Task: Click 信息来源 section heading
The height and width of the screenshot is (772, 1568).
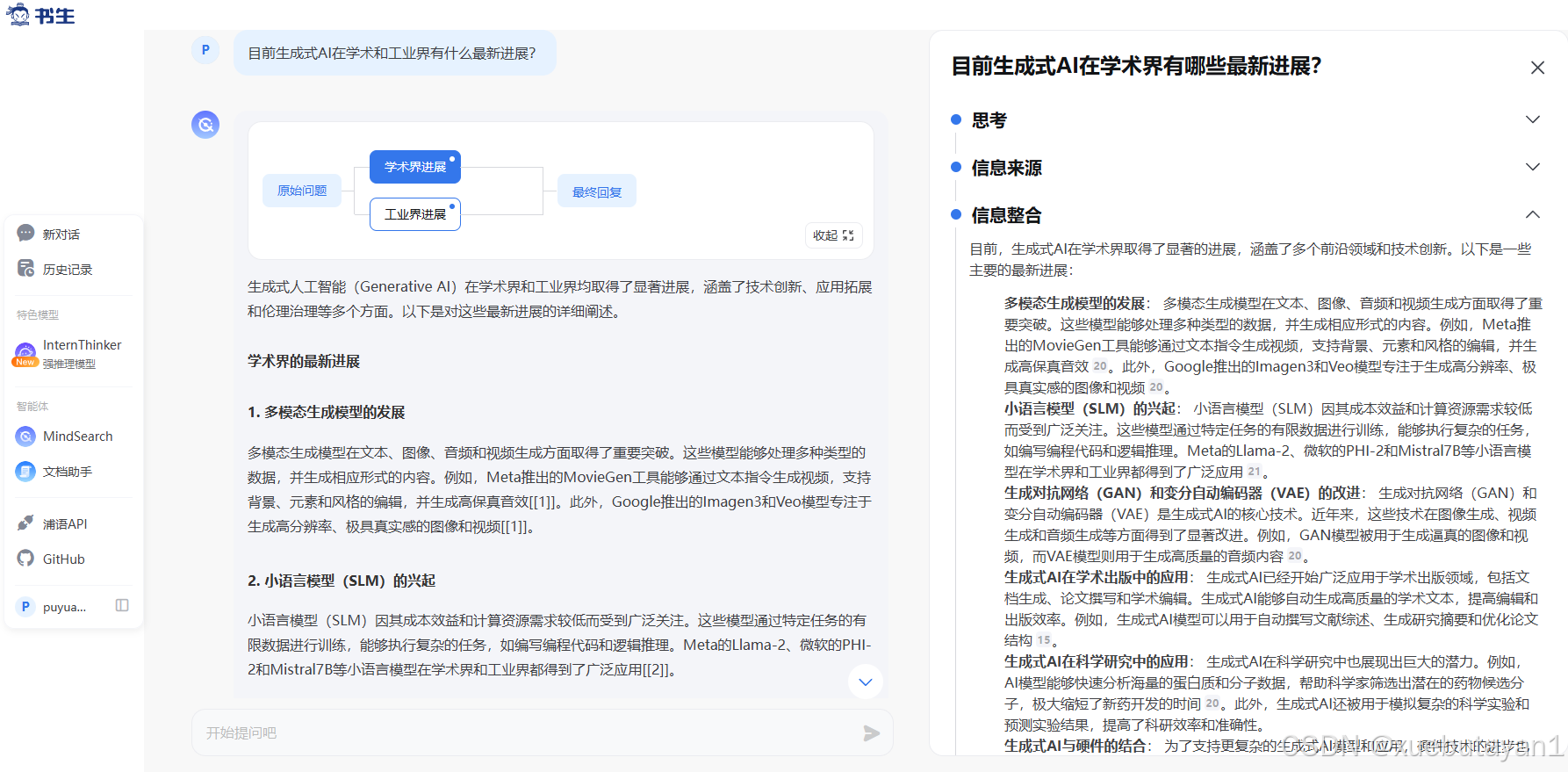Action: 1007,168
